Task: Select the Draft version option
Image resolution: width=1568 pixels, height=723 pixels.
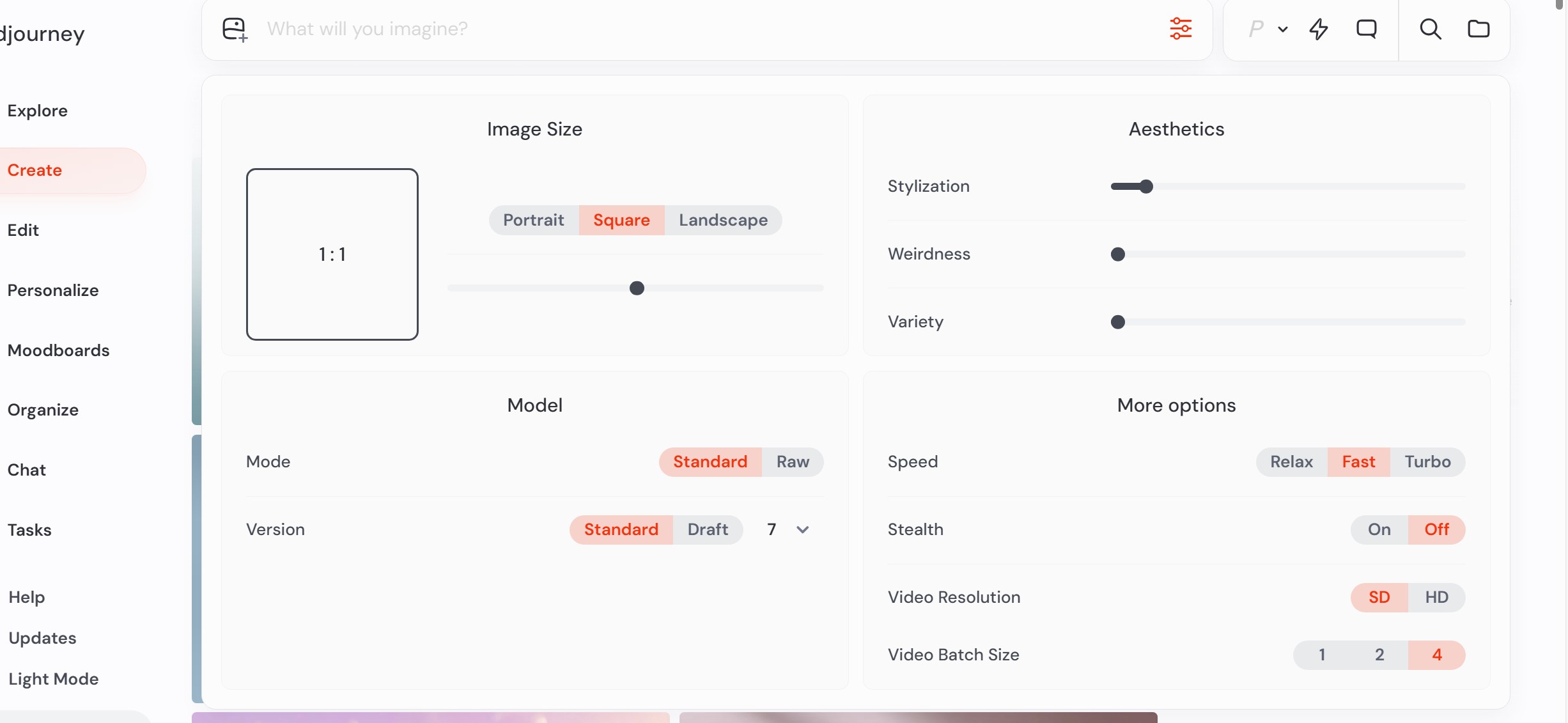Action: point(707,529)
